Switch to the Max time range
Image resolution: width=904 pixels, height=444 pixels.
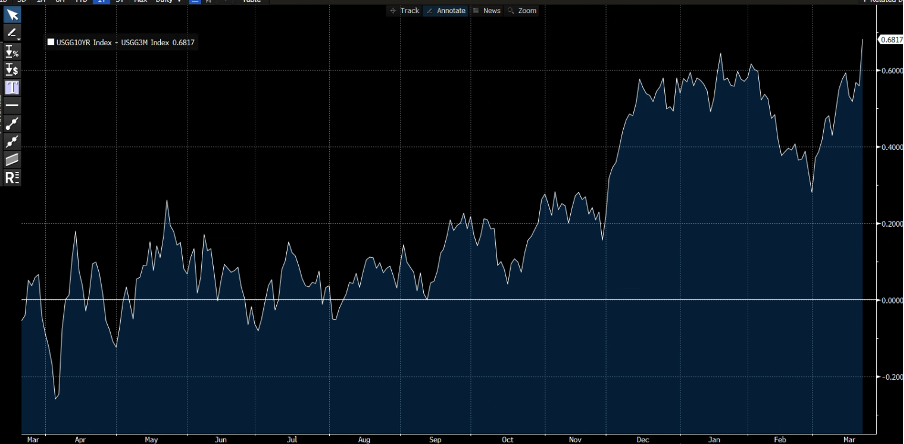click(x=139, y=2)
